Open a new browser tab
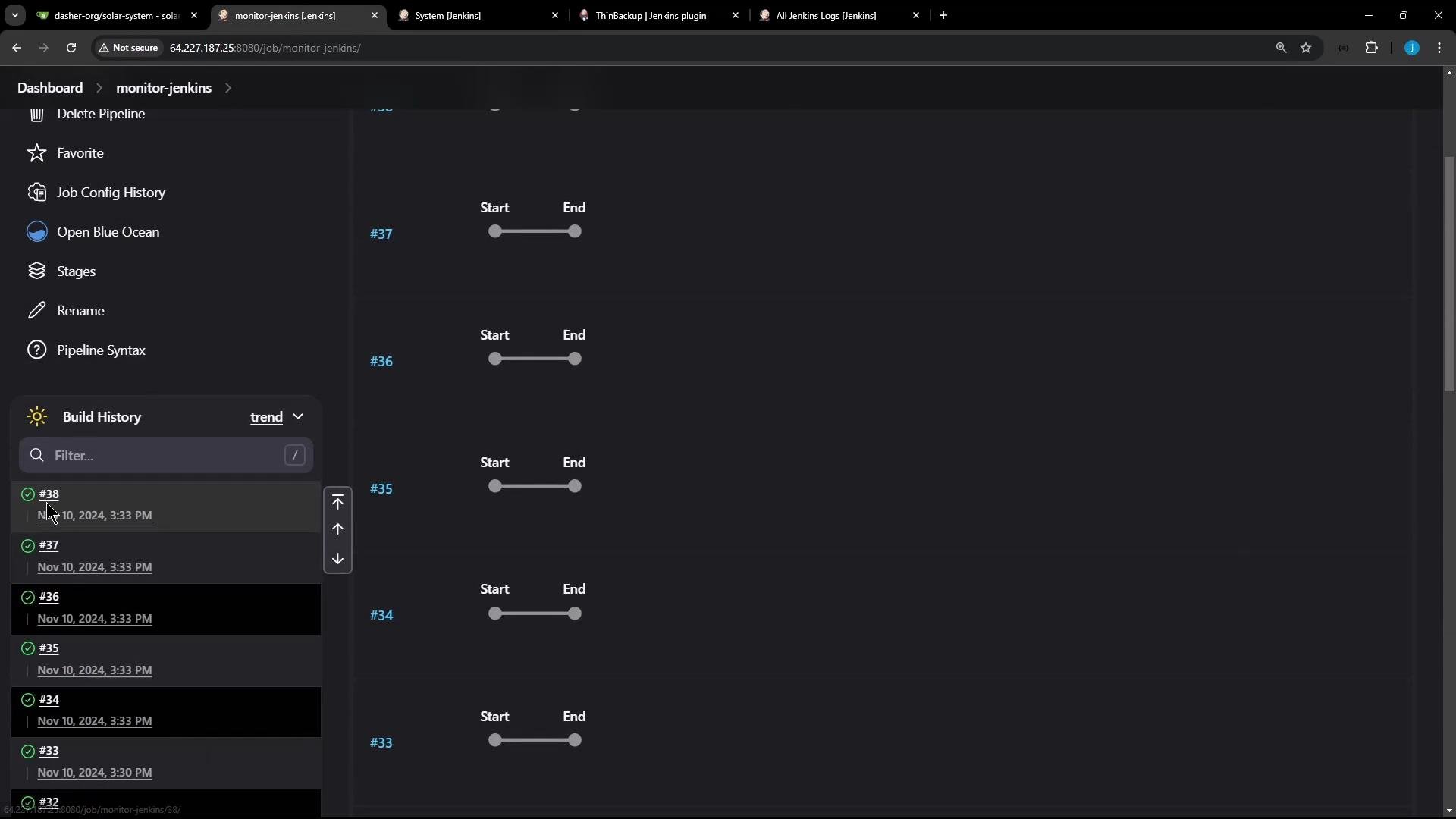The height and width of the screenshot is (819, 1456). tap(943, 15)
